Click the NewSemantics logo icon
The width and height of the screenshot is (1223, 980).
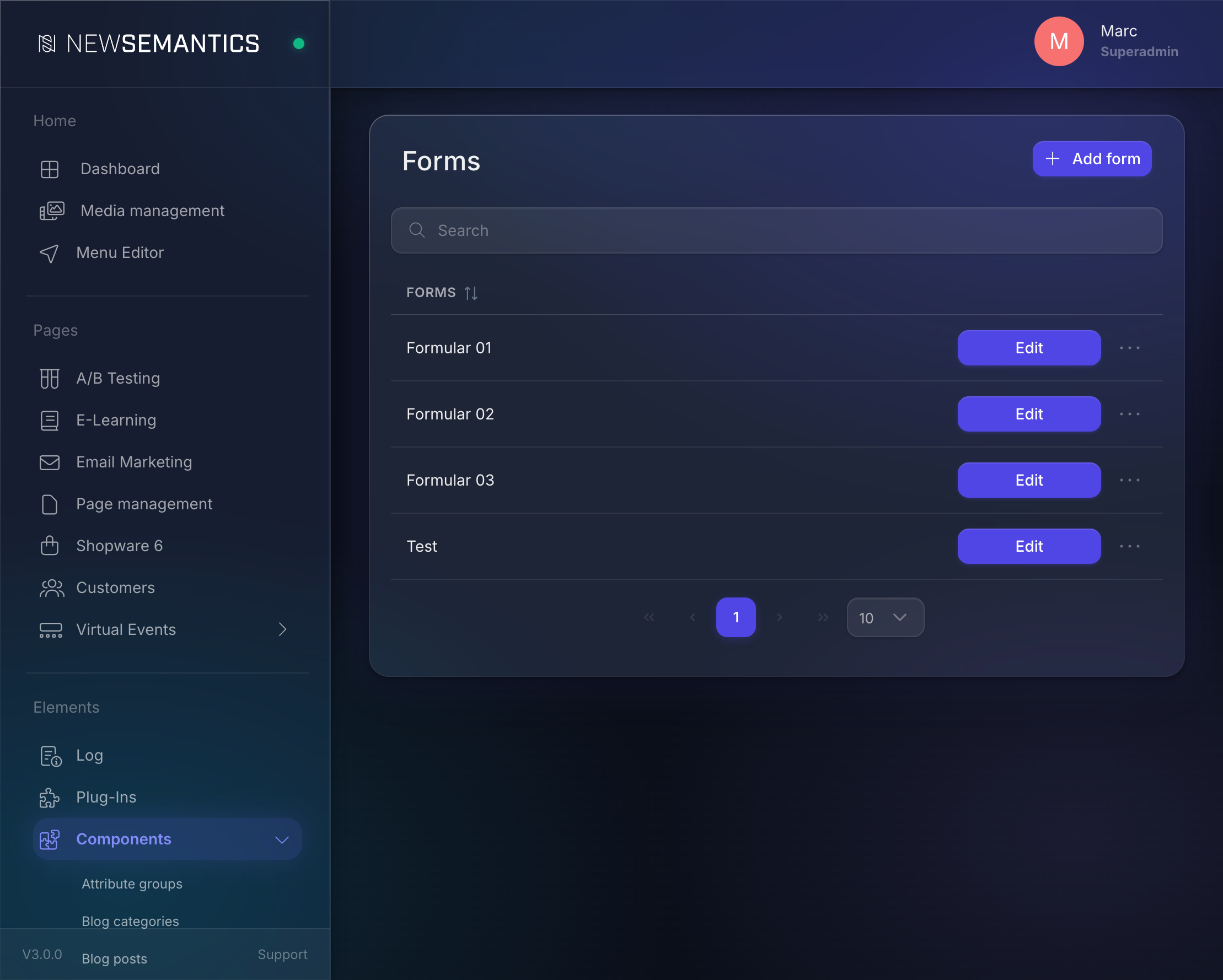pos(47,44)
